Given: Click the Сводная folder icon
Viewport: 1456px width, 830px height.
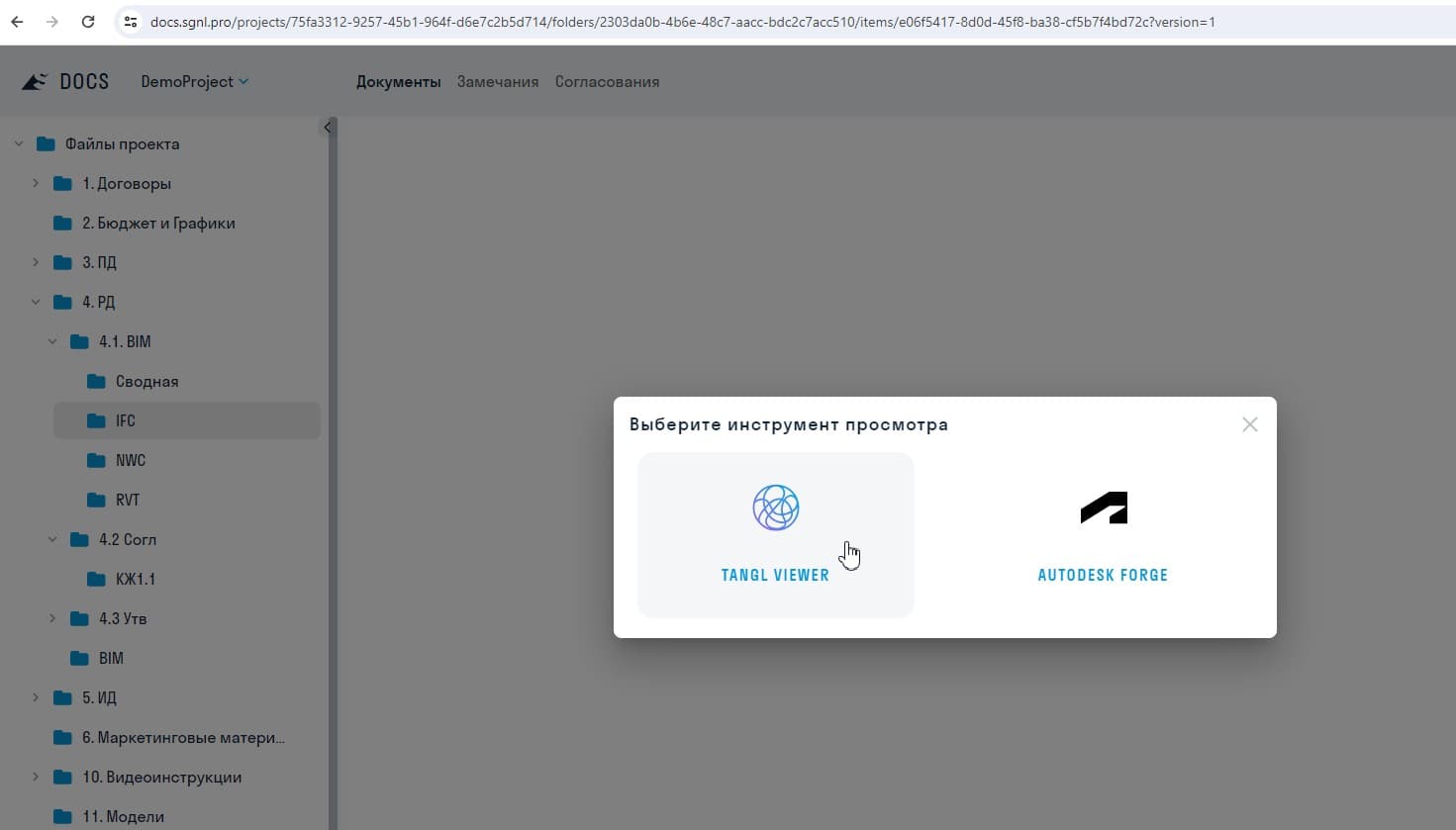Looking at the screenshot, I should (x=94, y=380).
